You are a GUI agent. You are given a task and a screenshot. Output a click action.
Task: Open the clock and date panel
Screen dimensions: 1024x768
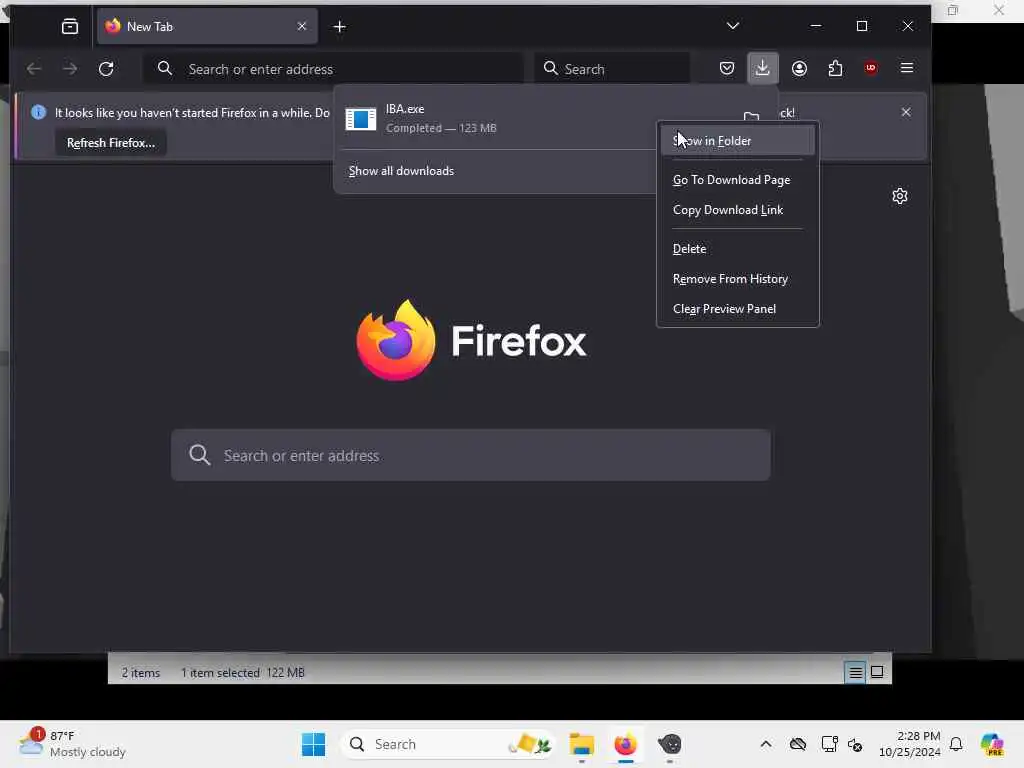pos(910,744)
